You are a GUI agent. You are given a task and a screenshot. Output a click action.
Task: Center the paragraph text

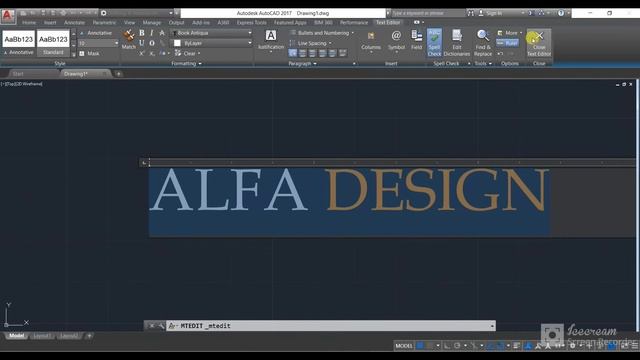[x=312, y=53]
